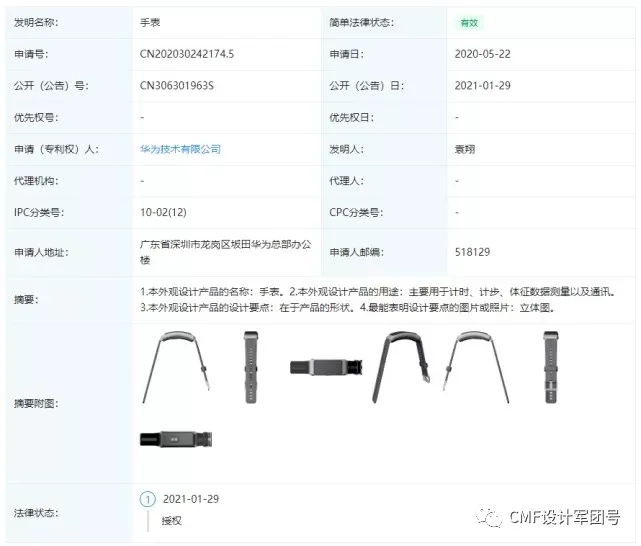
Task: Open the bottom-row horizontal watch thumbnail
Action: [176, 439]
